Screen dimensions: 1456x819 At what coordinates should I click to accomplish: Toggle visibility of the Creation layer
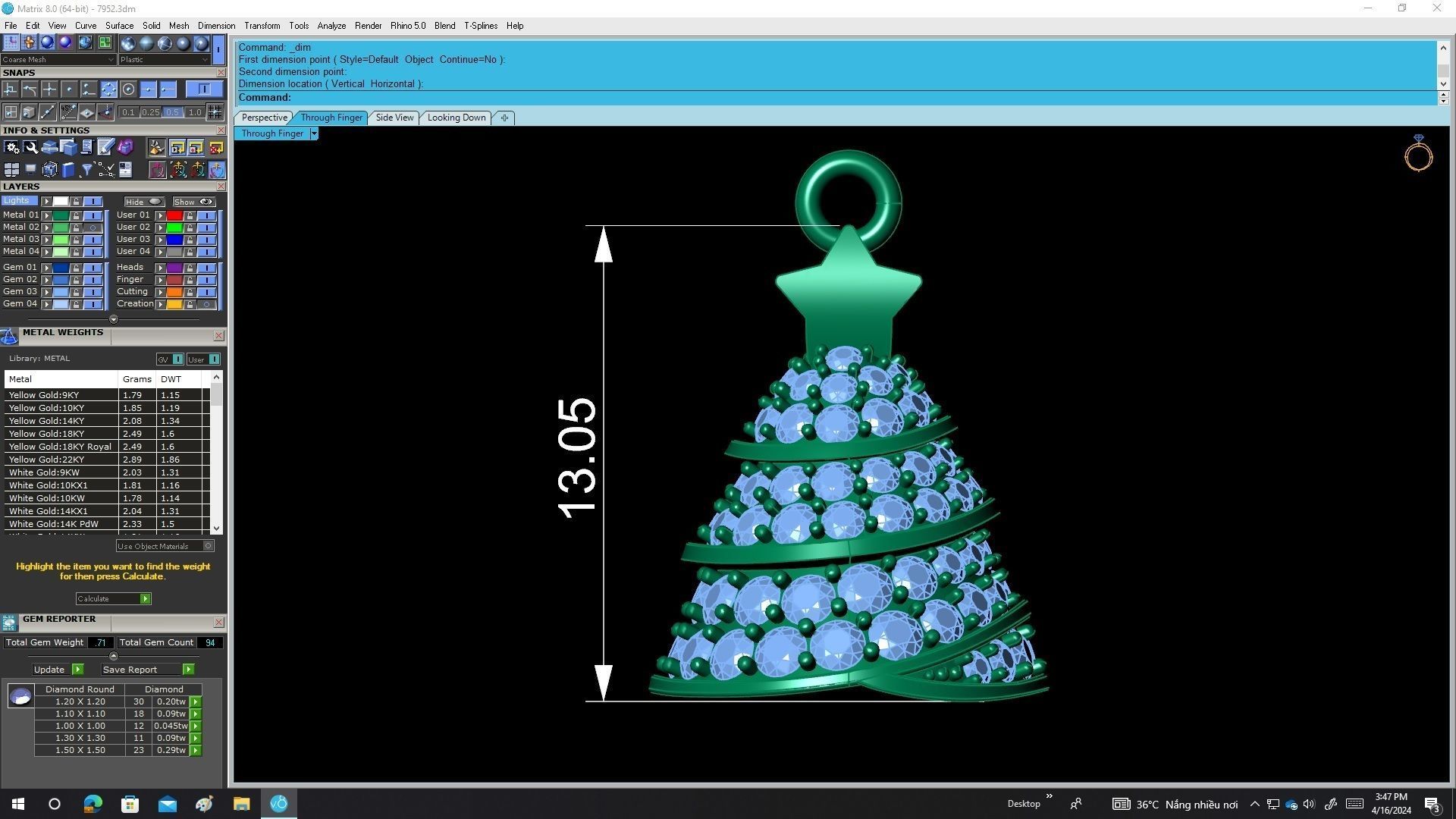click(206, 304)
